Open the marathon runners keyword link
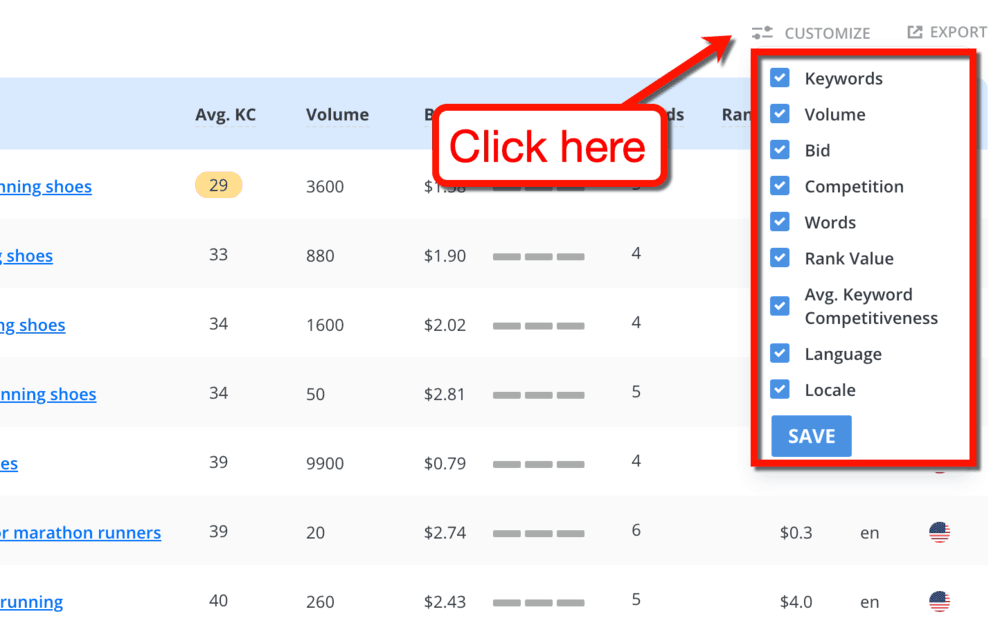Image resolution: width=1000 pixels, height=623 pixels. [80, 533]
